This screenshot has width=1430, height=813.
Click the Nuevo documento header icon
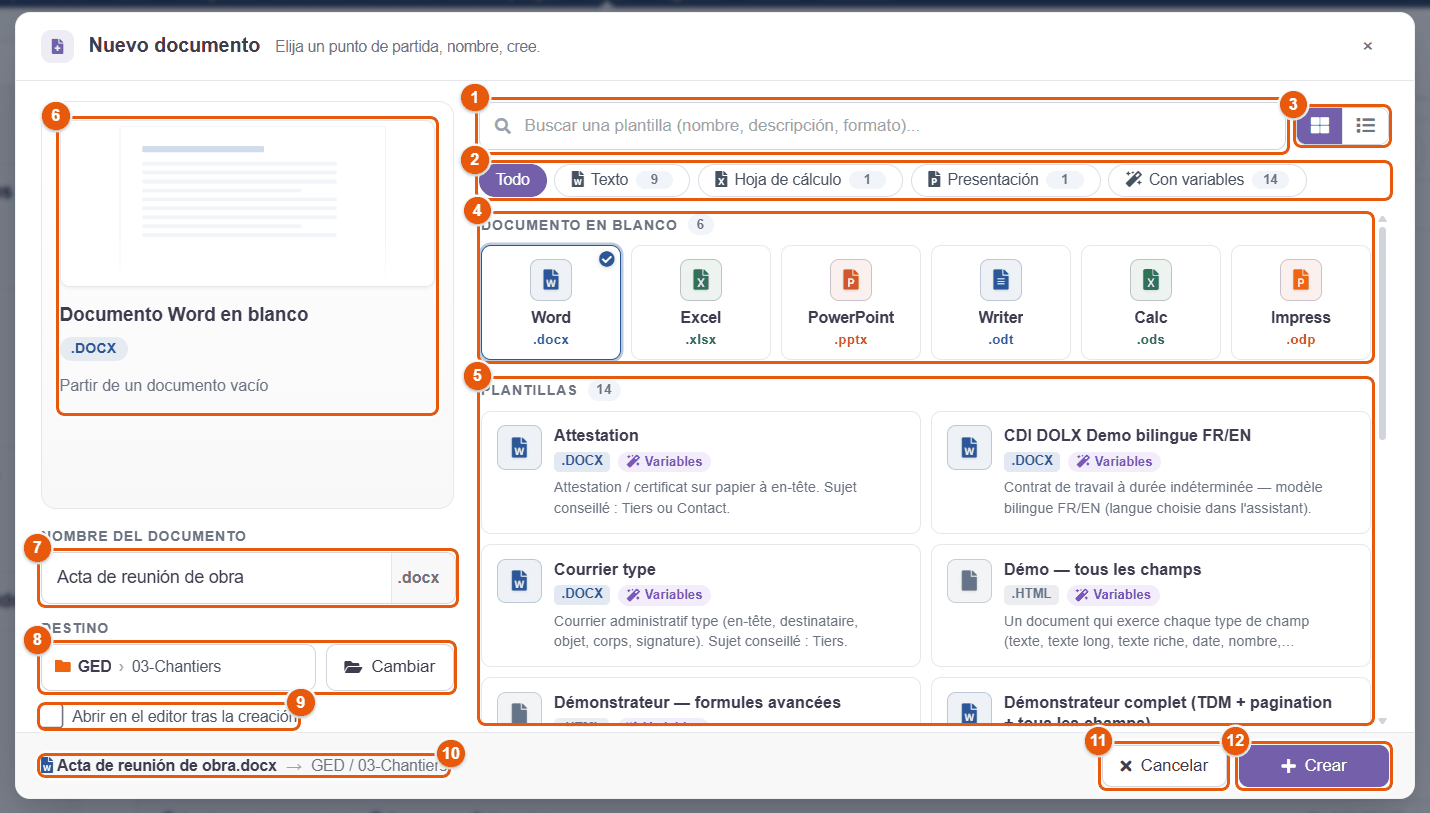(57, 46)
